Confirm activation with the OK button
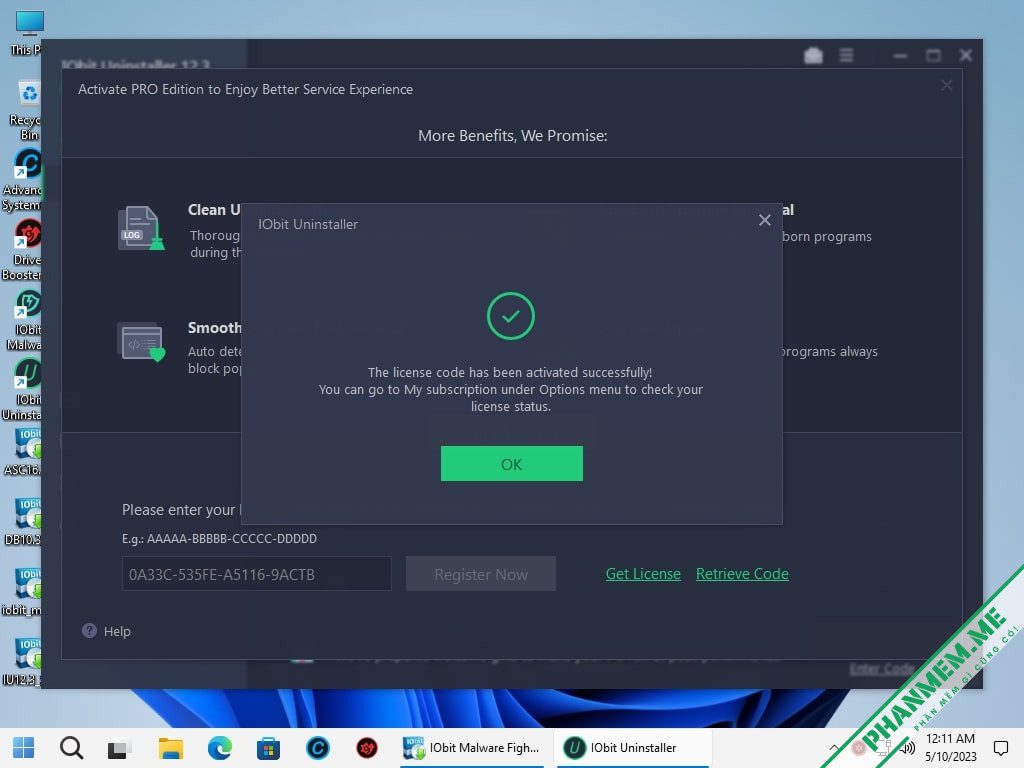The width and height of the screenshot is (1024, 768). (511, 464)
